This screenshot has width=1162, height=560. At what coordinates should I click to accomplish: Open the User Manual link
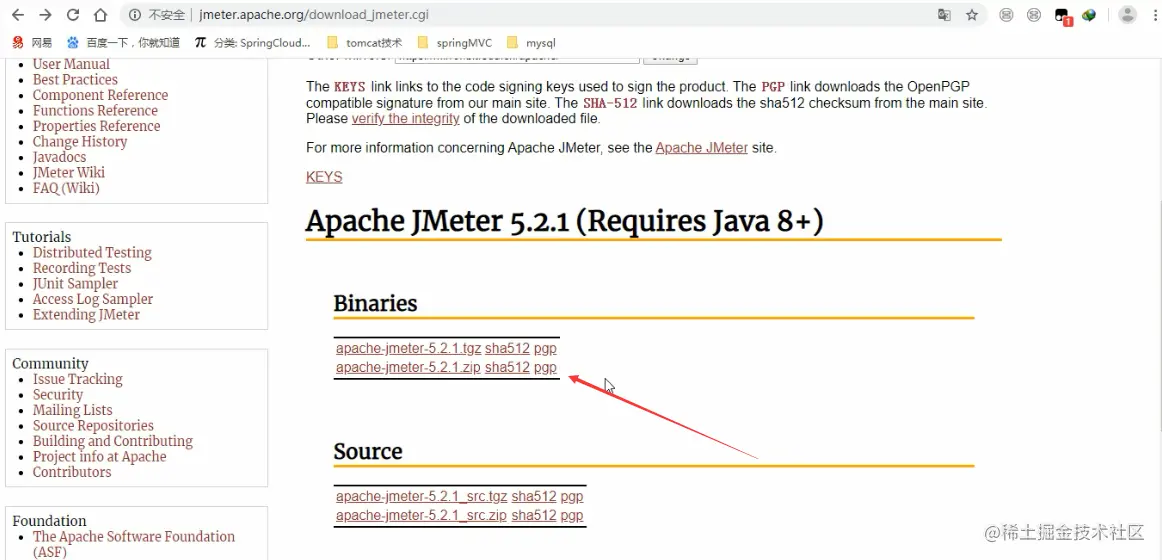pos(71,64)
